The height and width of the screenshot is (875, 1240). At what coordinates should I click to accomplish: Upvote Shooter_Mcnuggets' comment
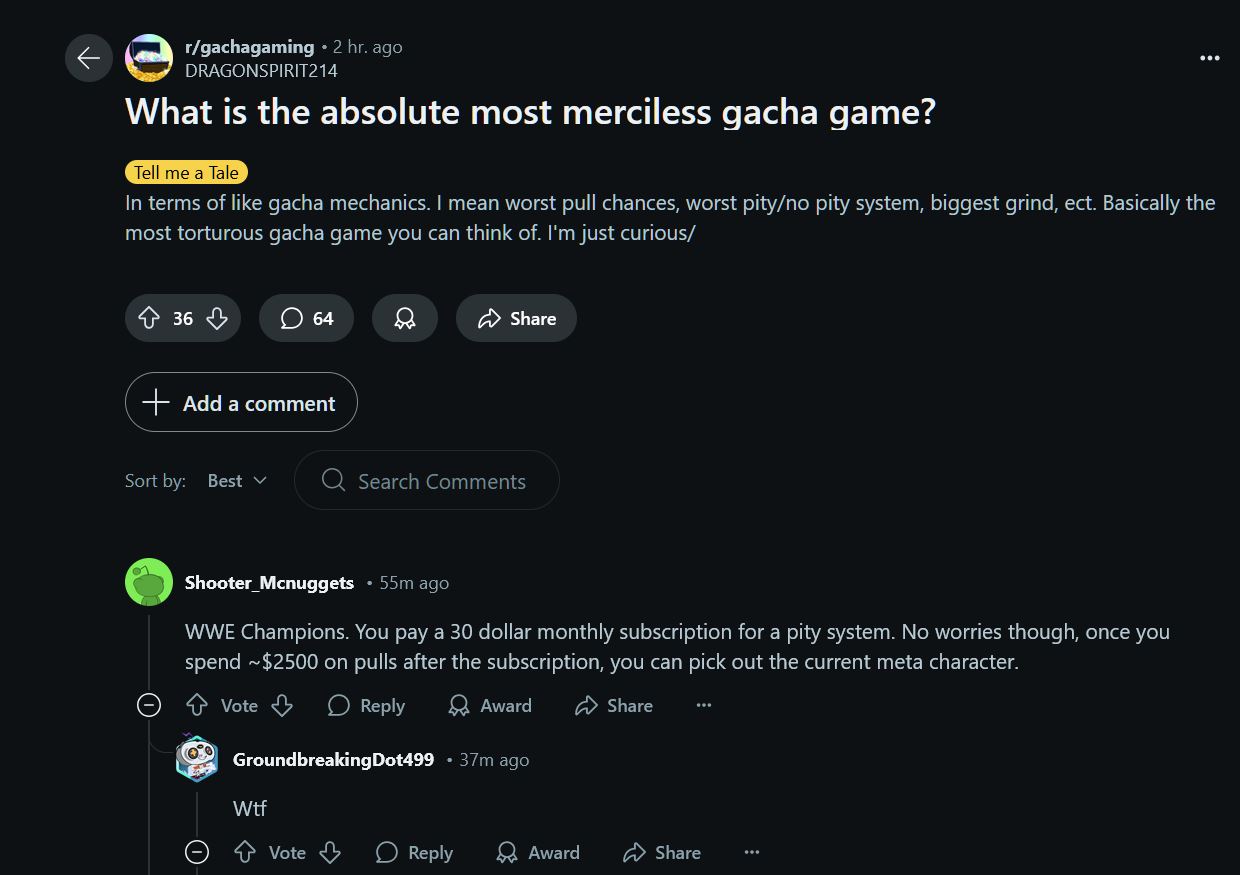pyautogui.click(x=197, y=705)
